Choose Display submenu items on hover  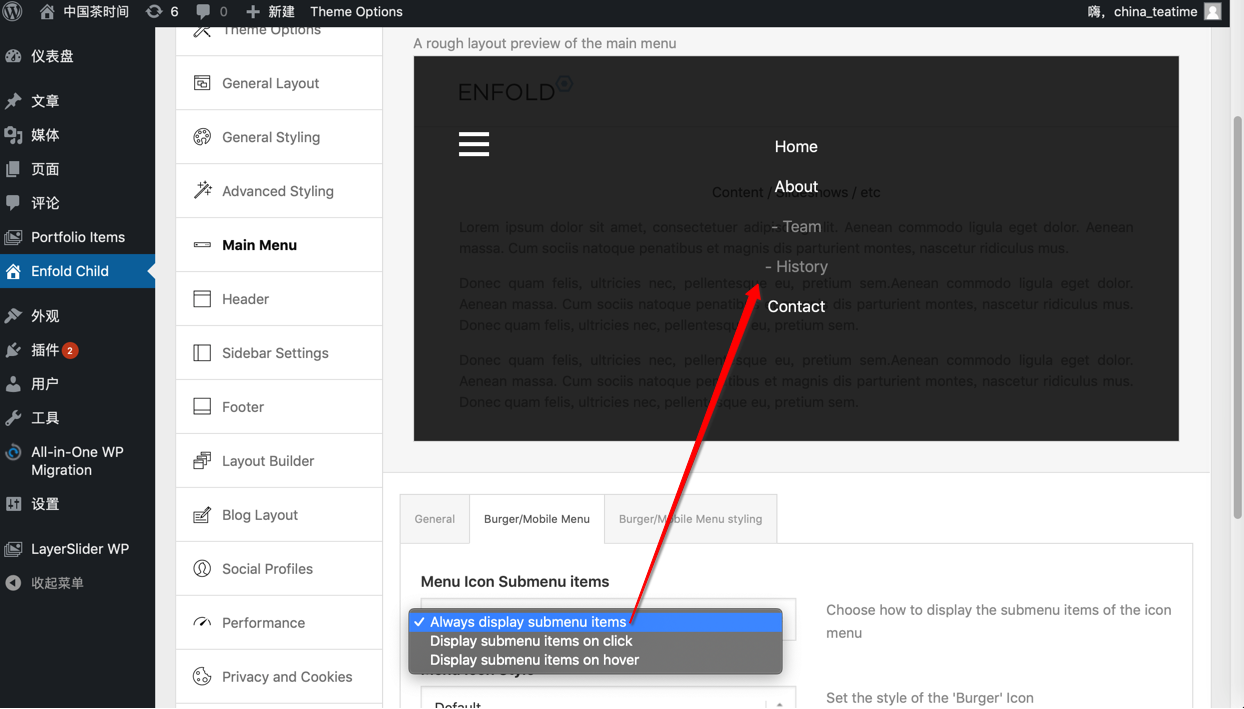(x=595, y=660)
